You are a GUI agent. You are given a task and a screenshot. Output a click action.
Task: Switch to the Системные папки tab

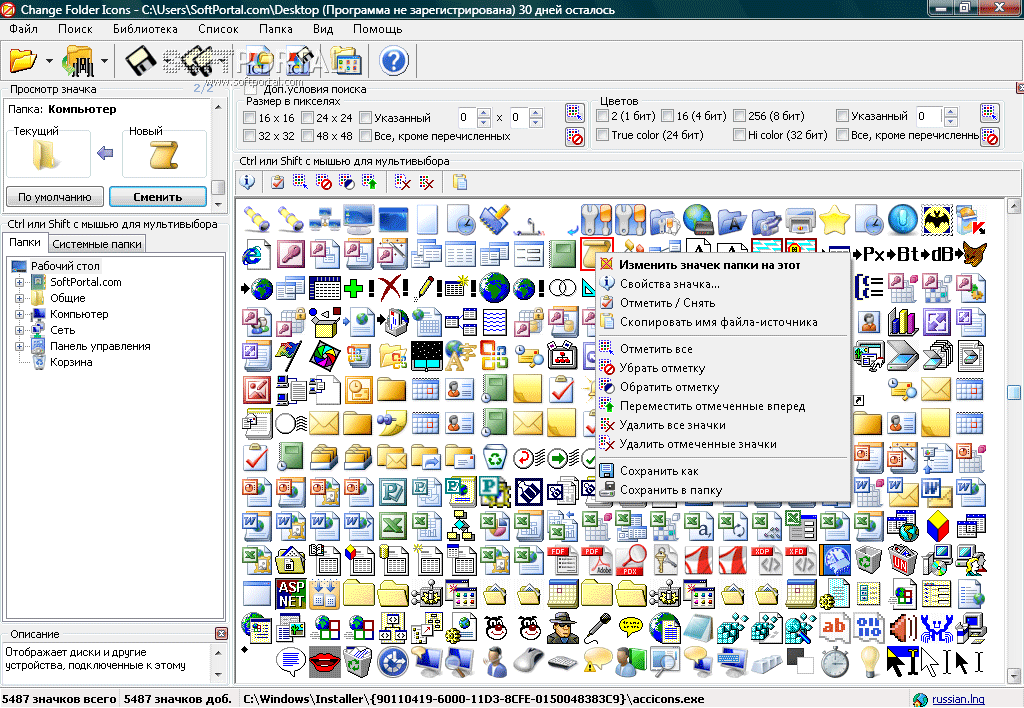click(97, 244)
